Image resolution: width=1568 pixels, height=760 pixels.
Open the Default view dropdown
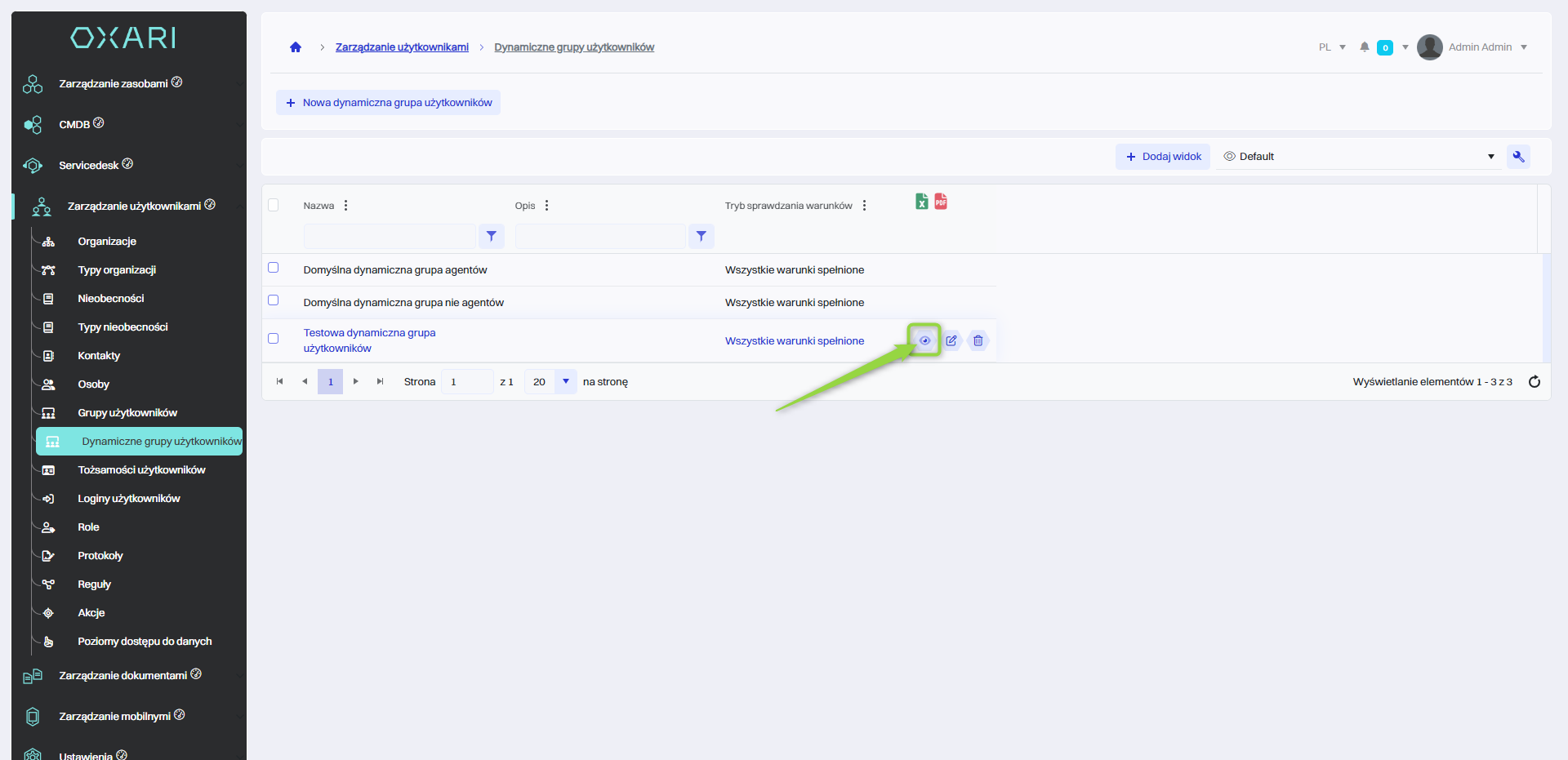click(x=1360, y=157)
